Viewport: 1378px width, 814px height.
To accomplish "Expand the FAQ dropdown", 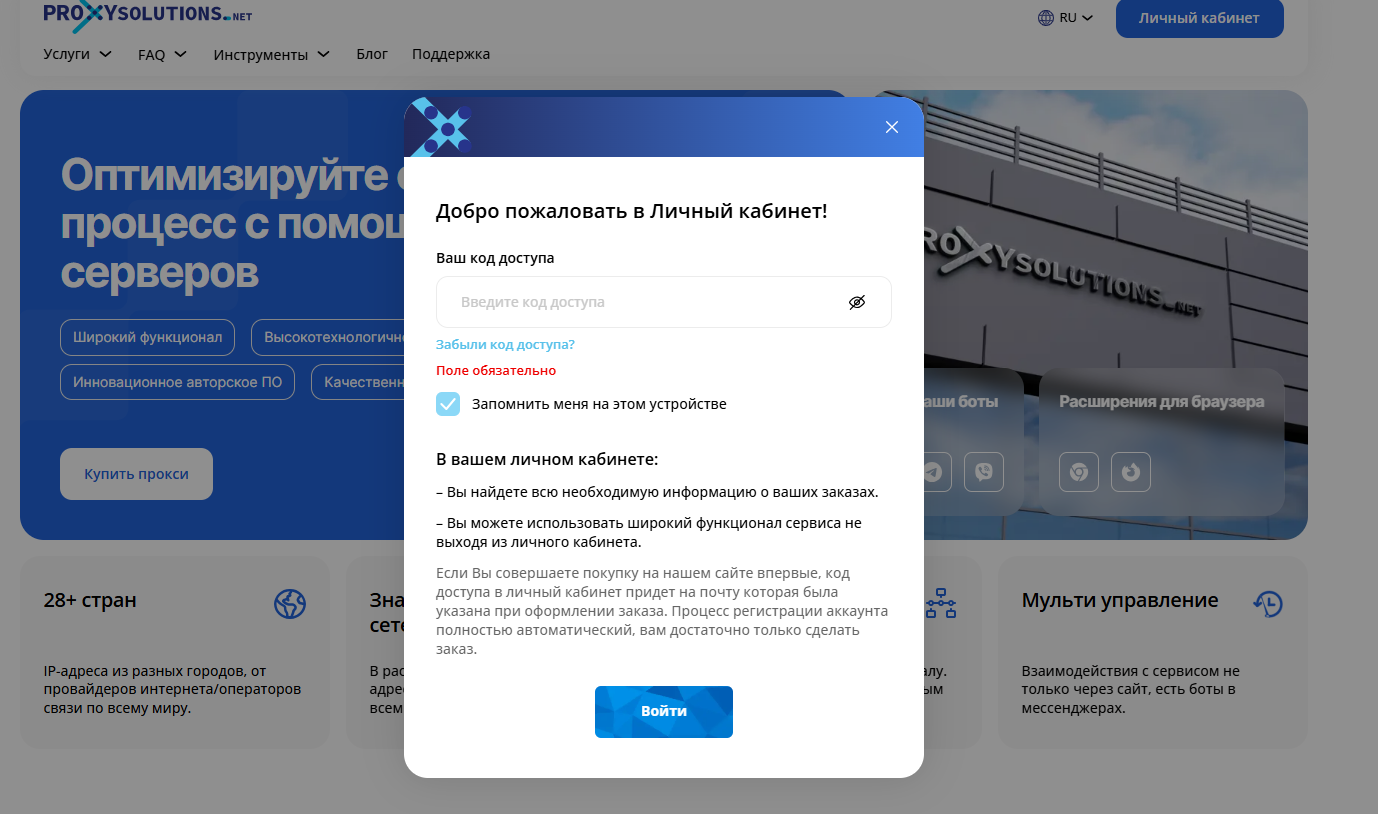I will coord(163,54).
